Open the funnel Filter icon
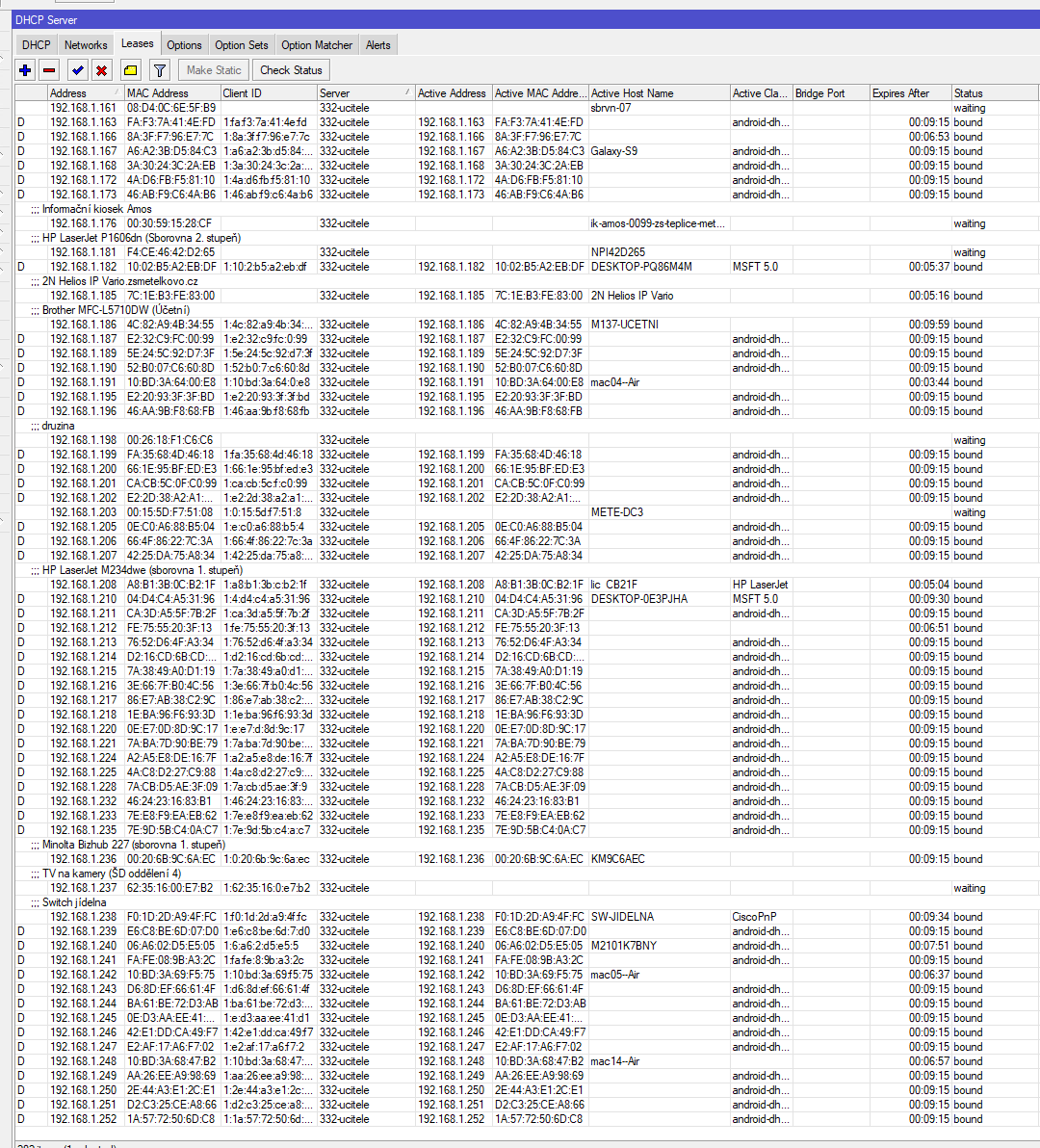Viewport: 1040px width, 1148px height. coord(160,70)
